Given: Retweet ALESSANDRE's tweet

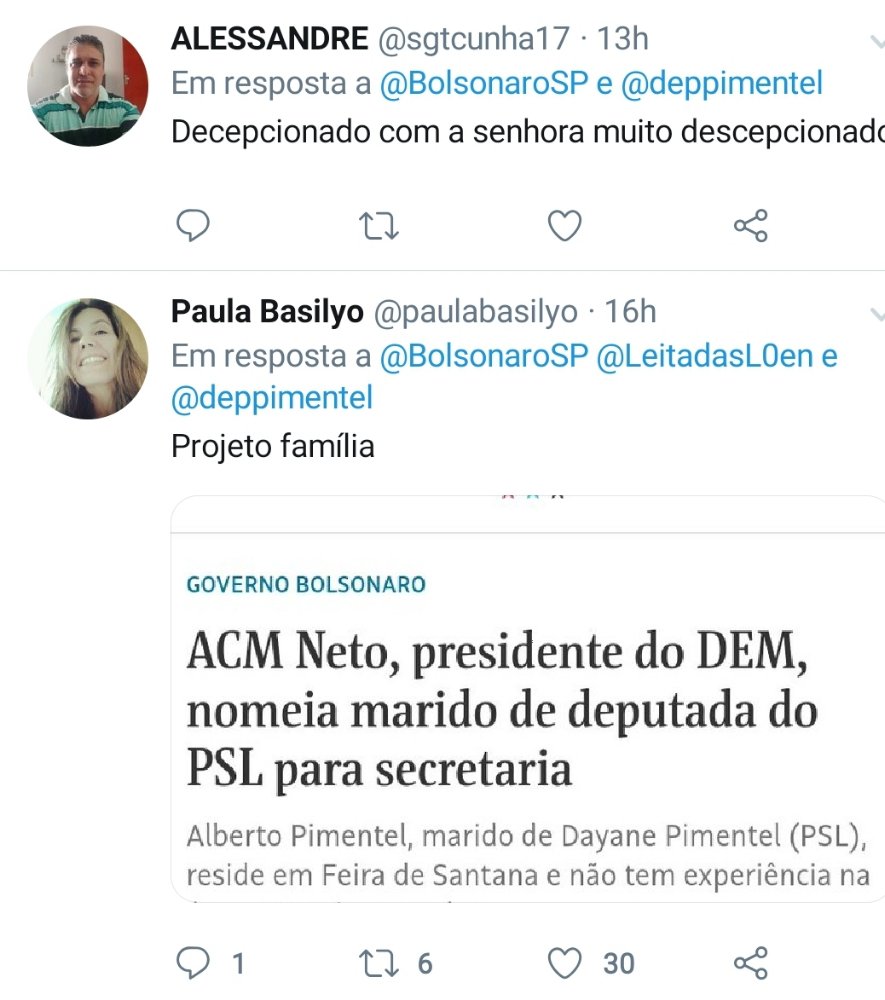Looking at the screenshot, I should point(379,227).
